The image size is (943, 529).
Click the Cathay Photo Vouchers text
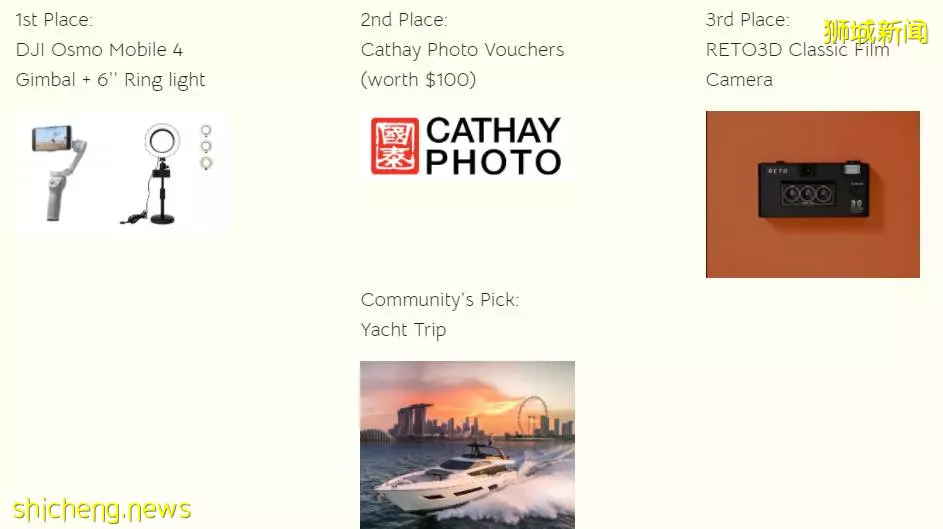[462, 50]
